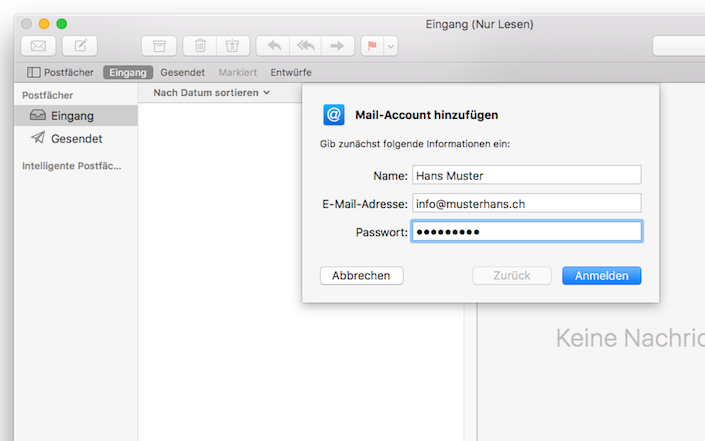Click the Get Mail envelope icon
705x441 pixels.
tap(38, 45)
